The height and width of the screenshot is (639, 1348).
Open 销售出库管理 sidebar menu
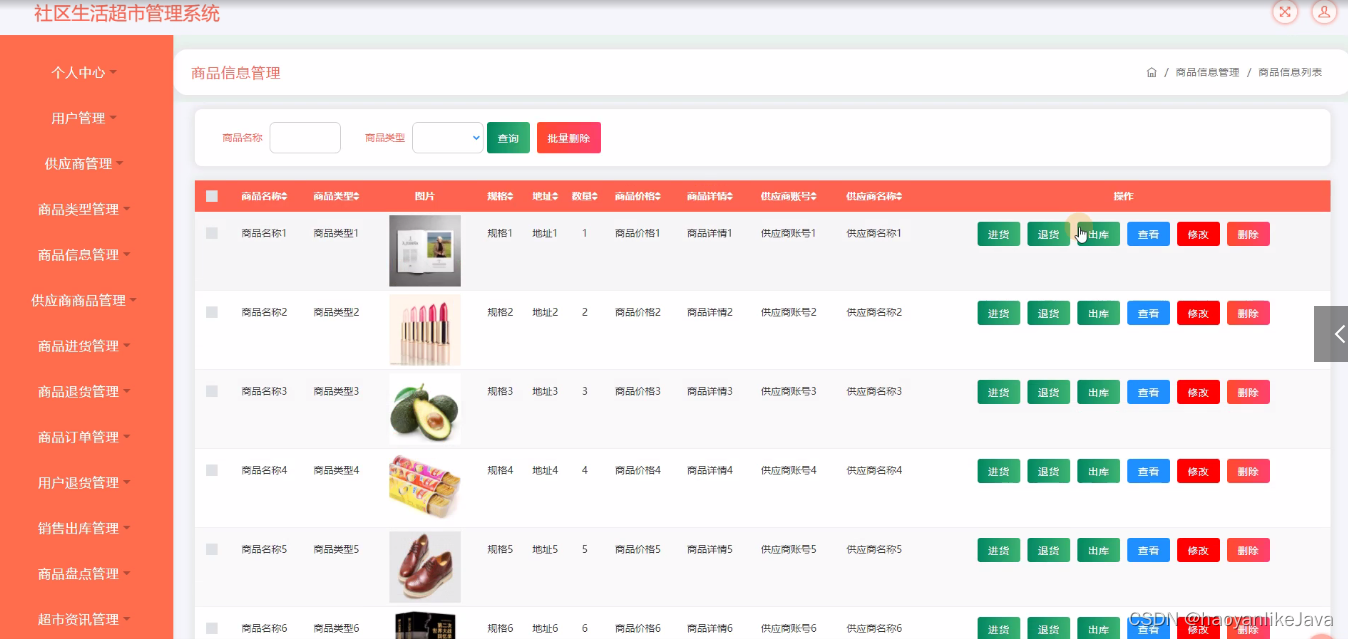(x=85, y=528)
